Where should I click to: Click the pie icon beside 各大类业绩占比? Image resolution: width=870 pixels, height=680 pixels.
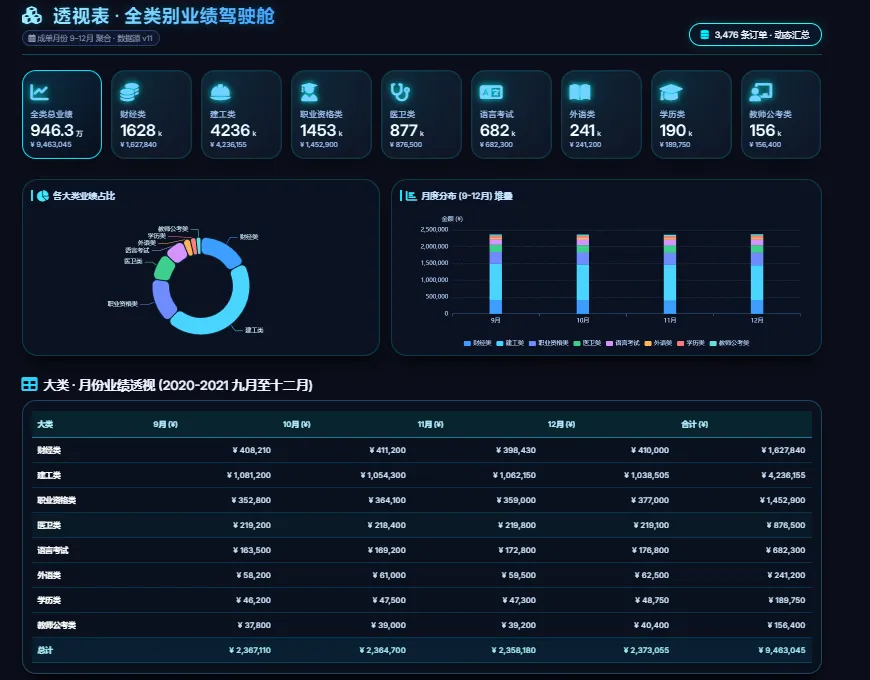42,196
